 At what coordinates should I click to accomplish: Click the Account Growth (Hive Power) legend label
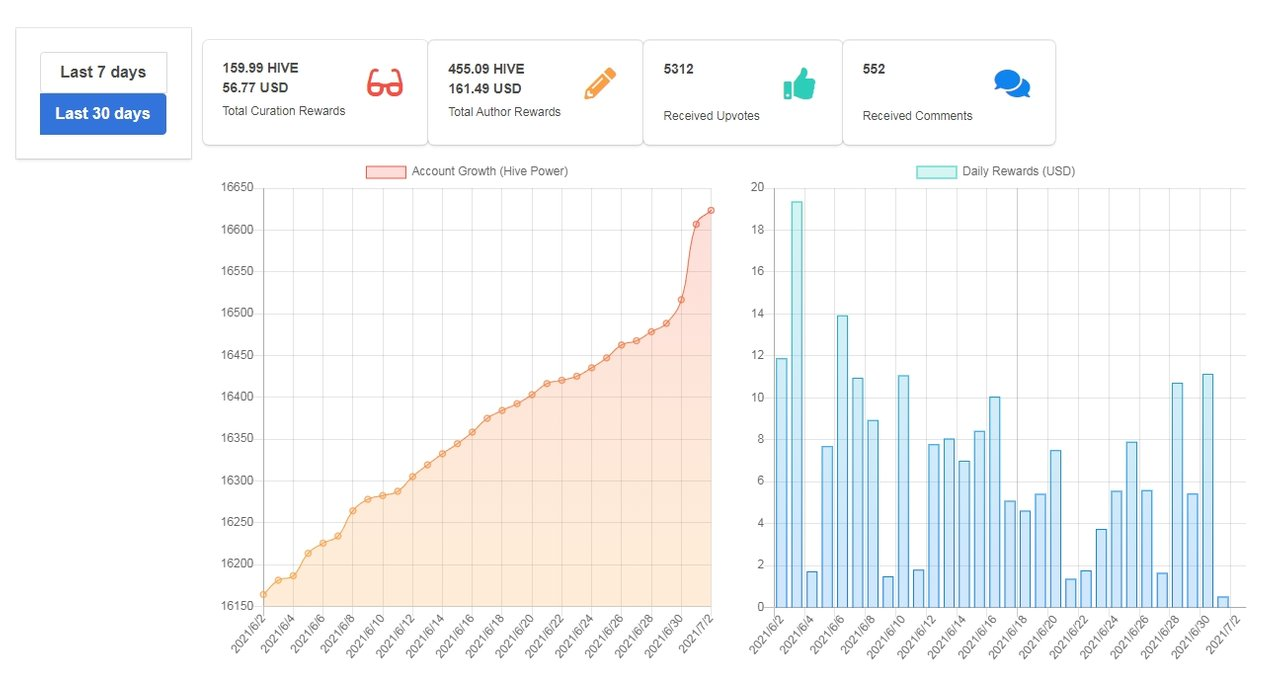pos(490,172)
